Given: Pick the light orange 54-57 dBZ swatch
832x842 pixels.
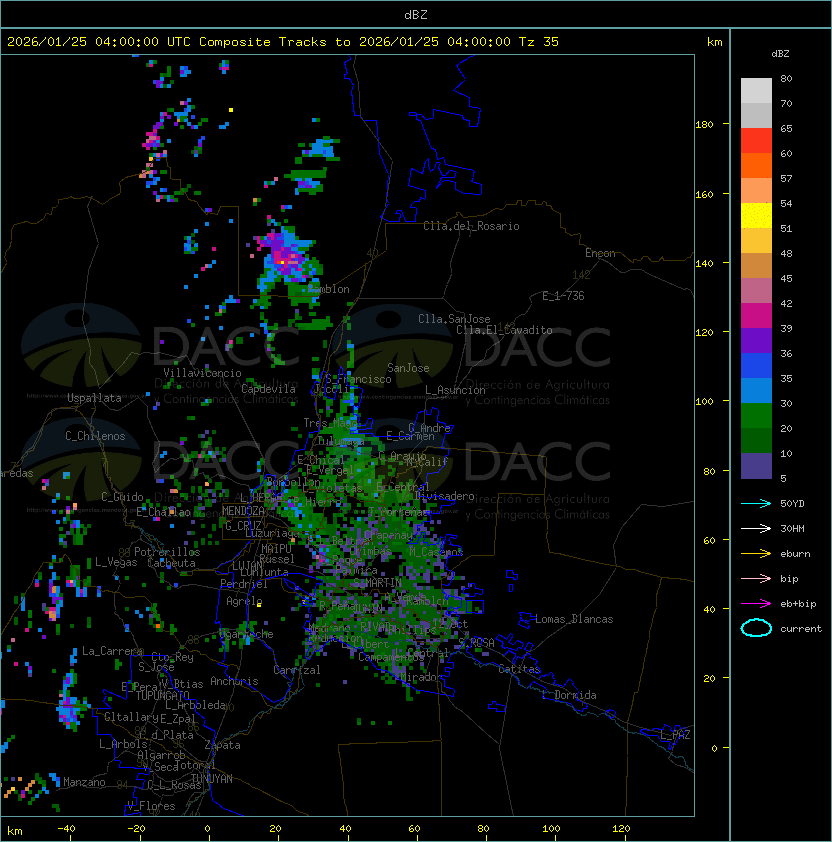Looking at the screenshot, I should coord(756,191).
